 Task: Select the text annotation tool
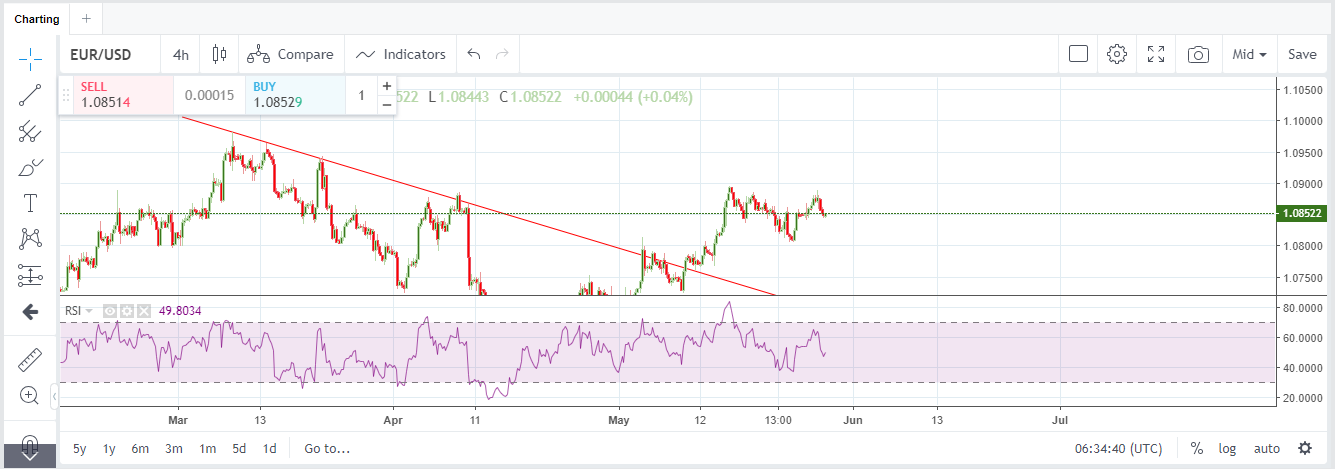click(x=30, y=203)
